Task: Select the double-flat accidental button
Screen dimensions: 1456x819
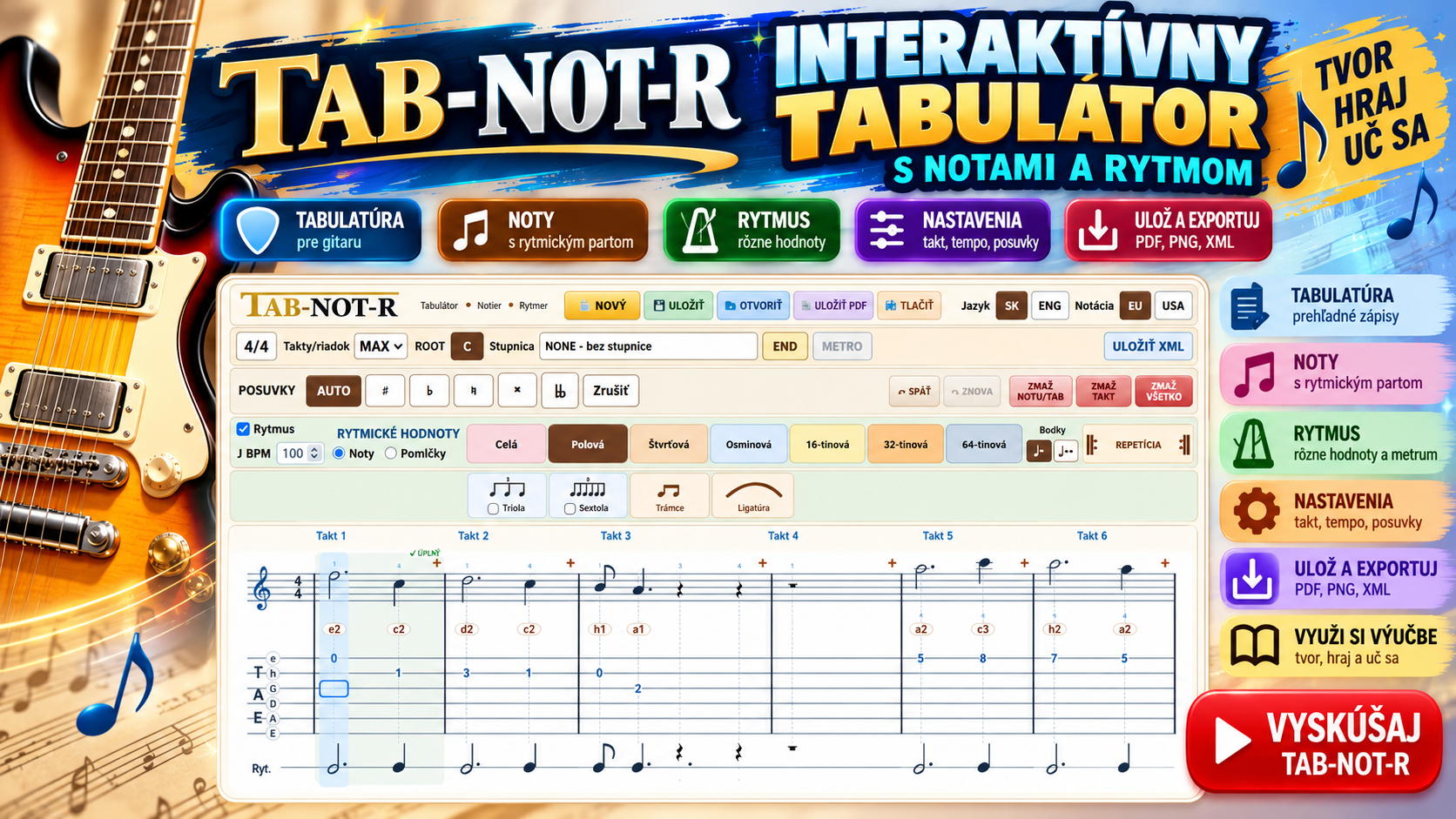Action: point(560,391)
